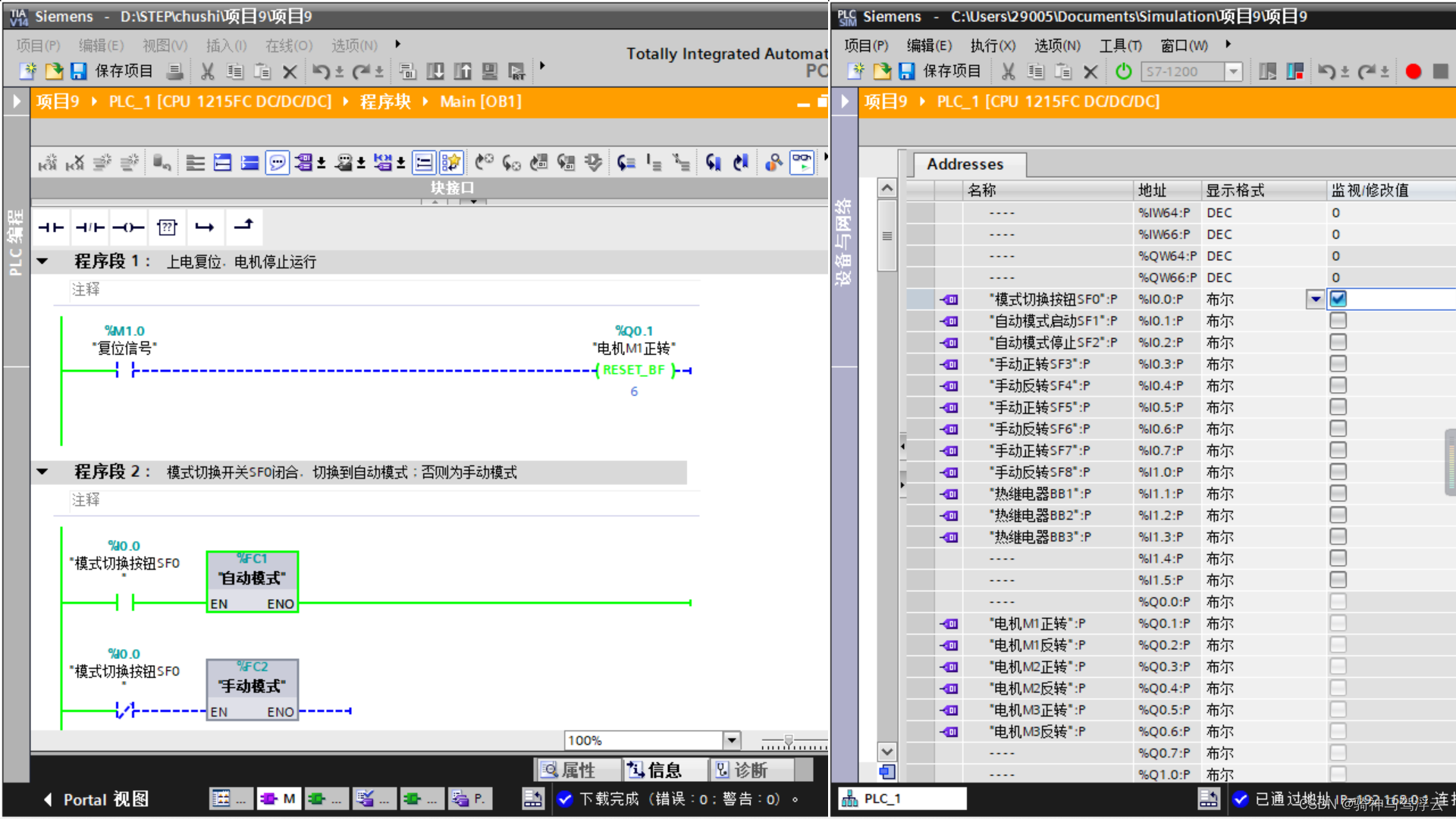Insert a normally open contact instruction
1456x819 pixels.
click(x=51, y=227)
